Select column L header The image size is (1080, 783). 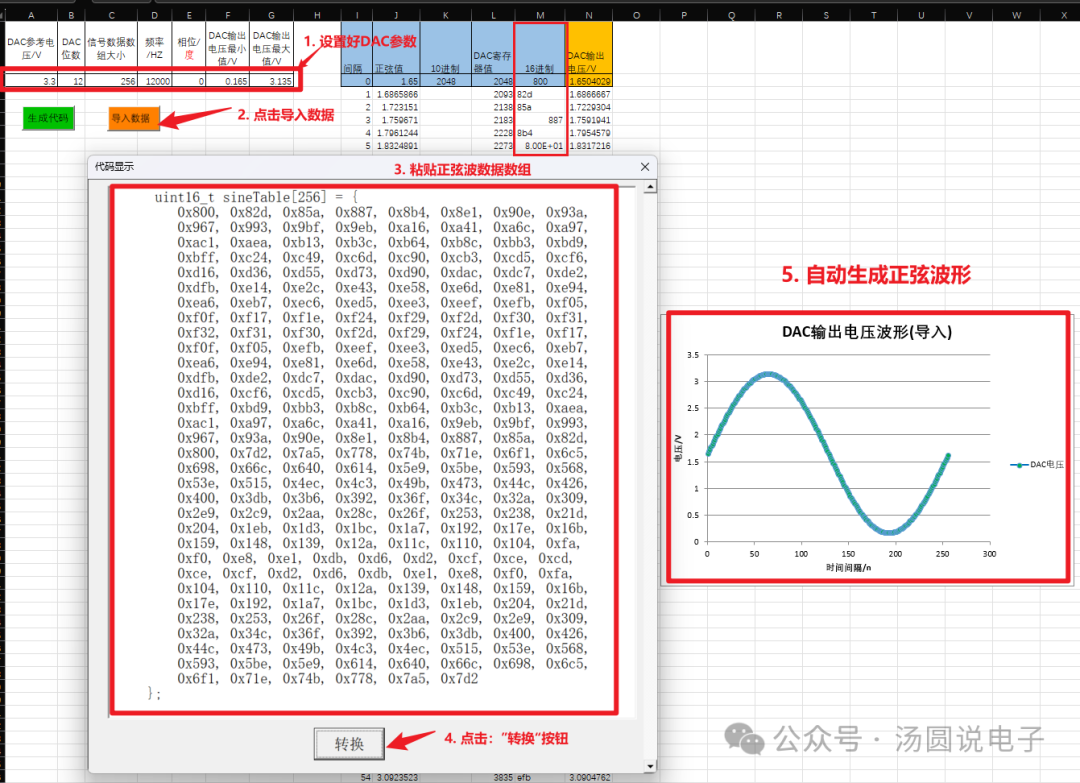click(x=493, y=15)
